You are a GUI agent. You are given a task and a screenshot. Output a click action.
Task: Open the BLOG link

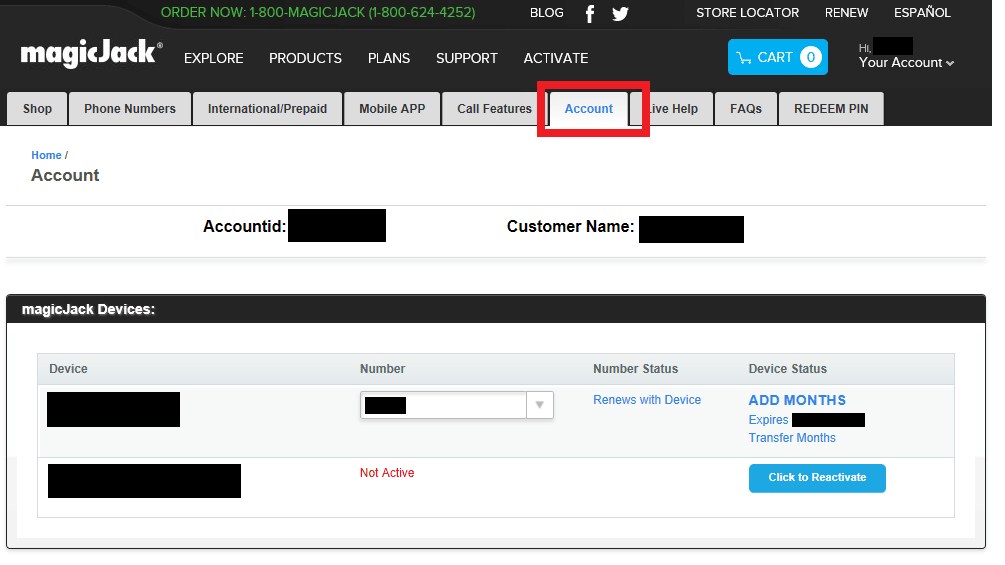tap(547, 13)
